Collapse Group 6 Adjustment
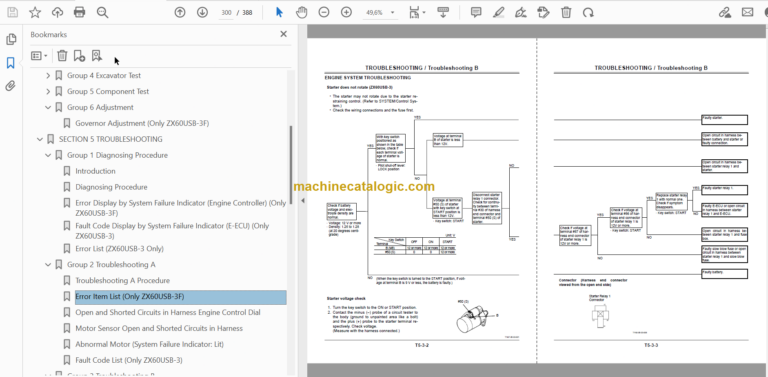This screenshot has height=377, width=768. point(48,107)
